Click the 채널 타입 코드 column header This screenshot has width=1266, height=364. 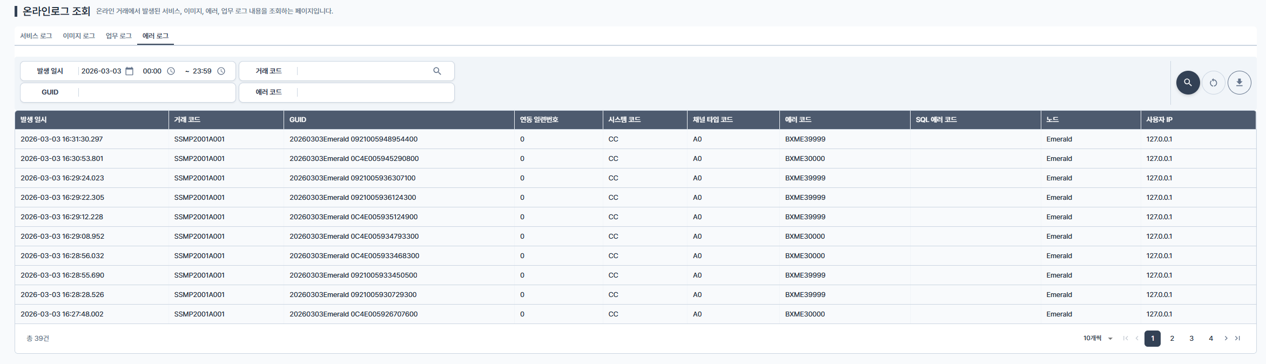(x=733, y=120)
